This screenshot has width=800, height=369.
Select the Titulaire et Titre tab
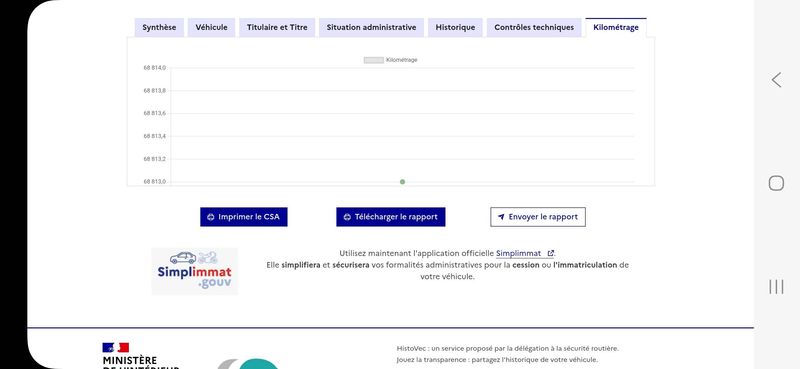point(277,28)
